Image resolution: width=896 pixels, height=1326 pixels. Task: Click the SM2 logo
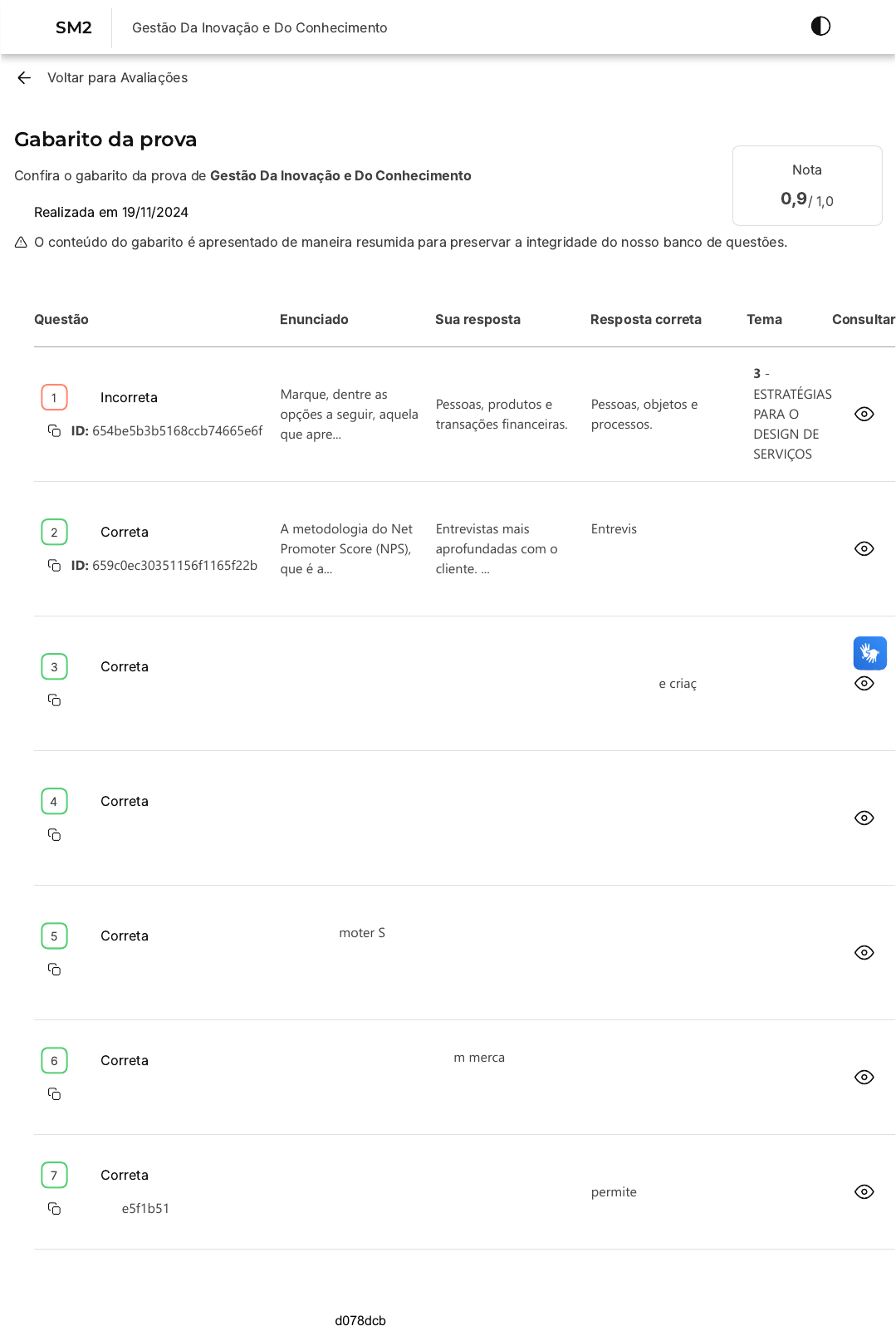pos(74,27)
